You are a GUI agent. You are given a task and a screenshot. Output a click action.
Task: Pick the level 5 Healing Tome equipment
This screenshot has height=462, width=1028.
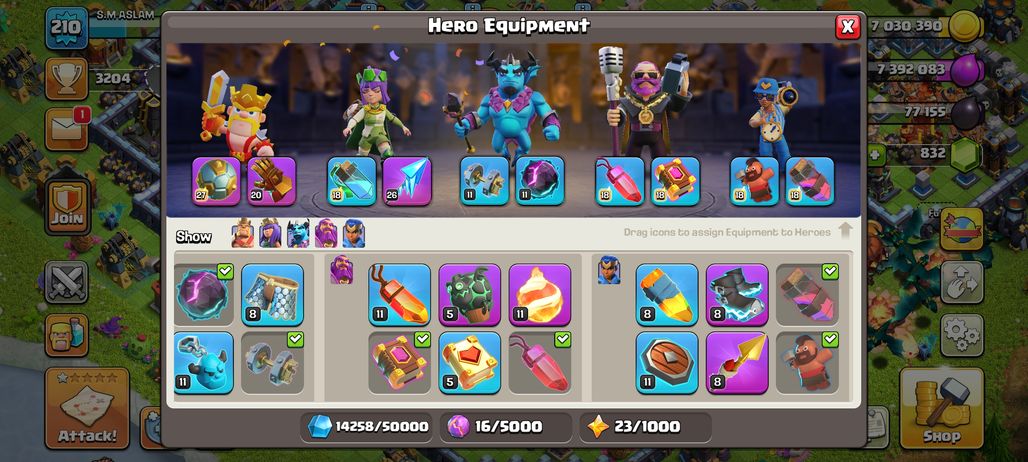click(x=469, y=362)
